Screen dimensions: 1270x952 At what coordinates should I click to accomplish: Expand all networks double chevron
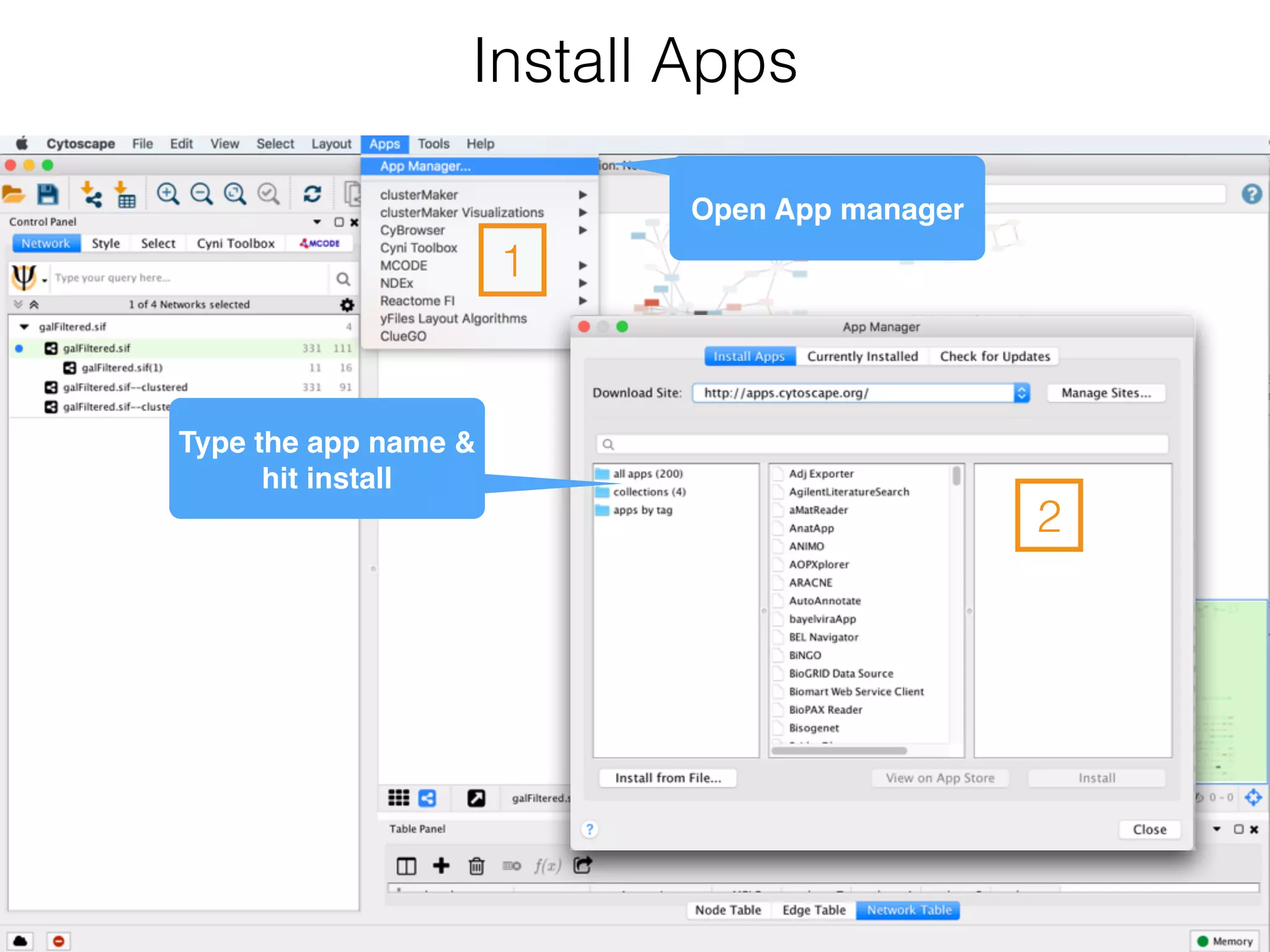(x=18, y=304)
